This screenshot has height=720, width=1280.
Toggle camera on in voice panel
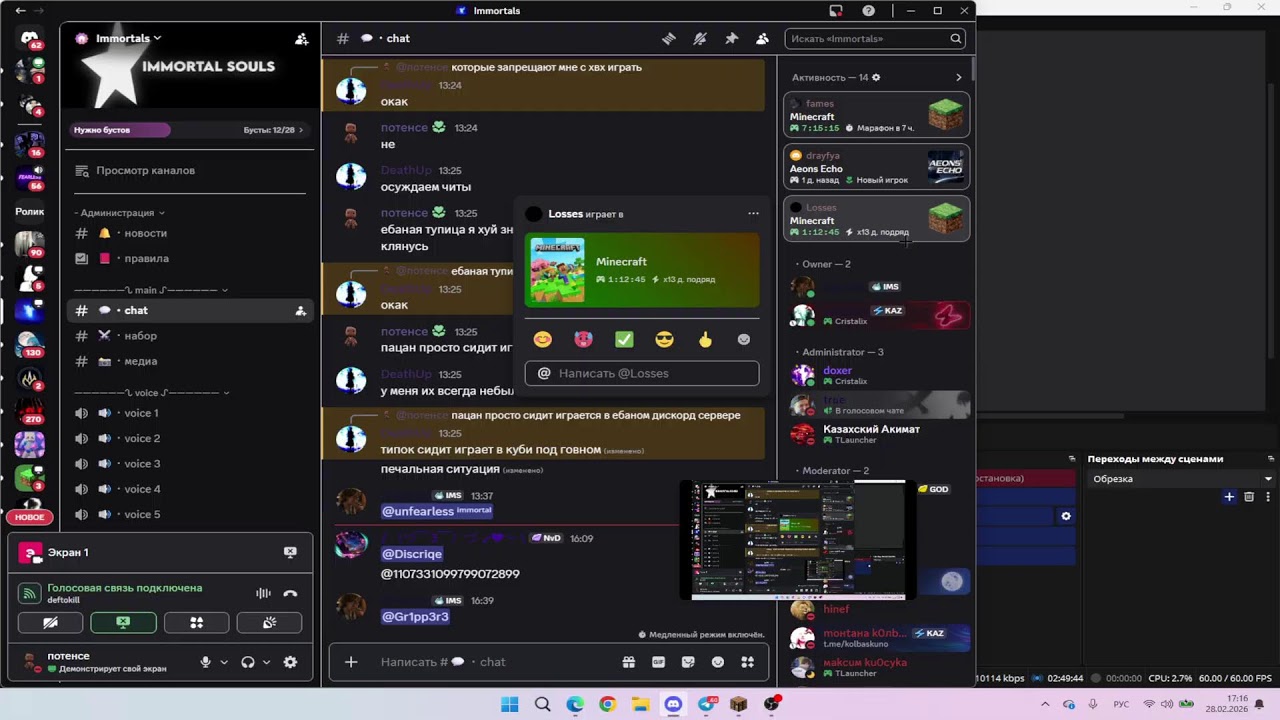(x=50, y=622)
